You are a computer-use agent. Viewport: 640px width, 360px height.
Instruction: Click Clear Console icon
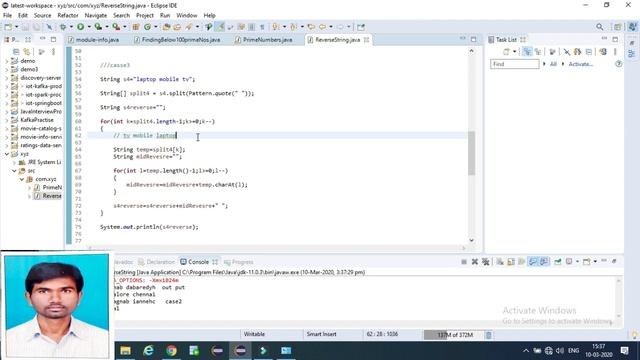coord(500,262)
